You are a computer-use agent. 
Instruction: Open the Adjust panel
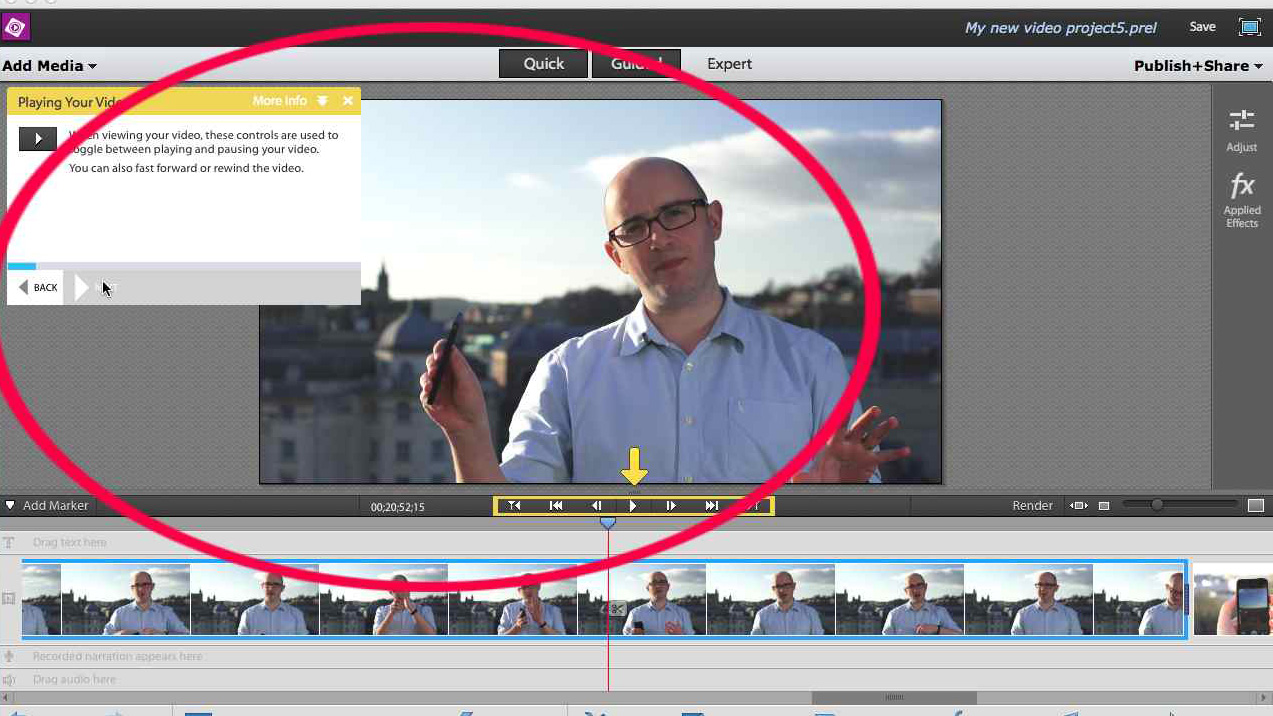pyautogui.click(x=1242, y=131)
